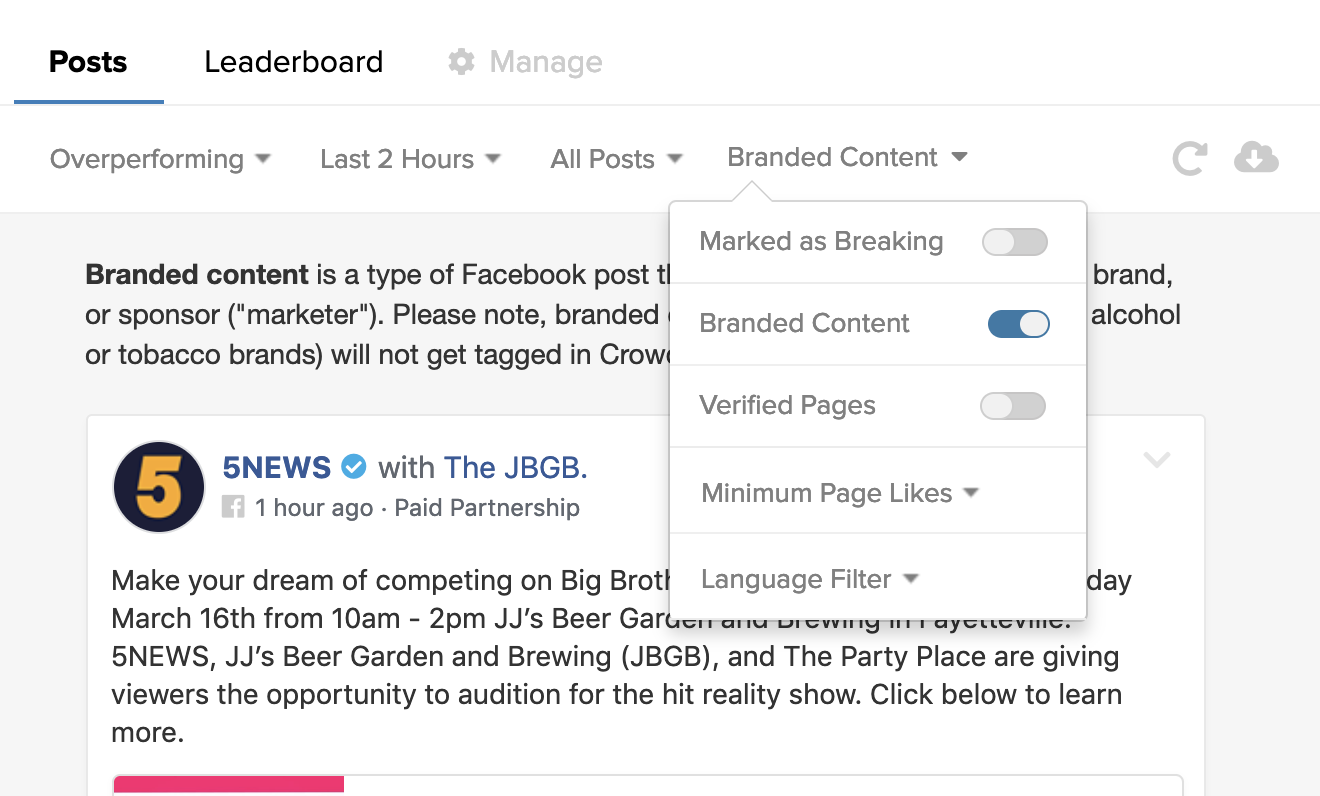Expand the Minimum Page Likes dropdown

click(840, 493)
